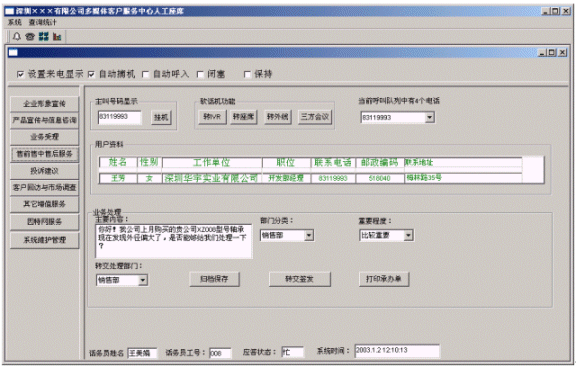Uncheck the 设置来电显示 checkbox
Viewport: 576px width, 367px height.
[x=21, y=75]
